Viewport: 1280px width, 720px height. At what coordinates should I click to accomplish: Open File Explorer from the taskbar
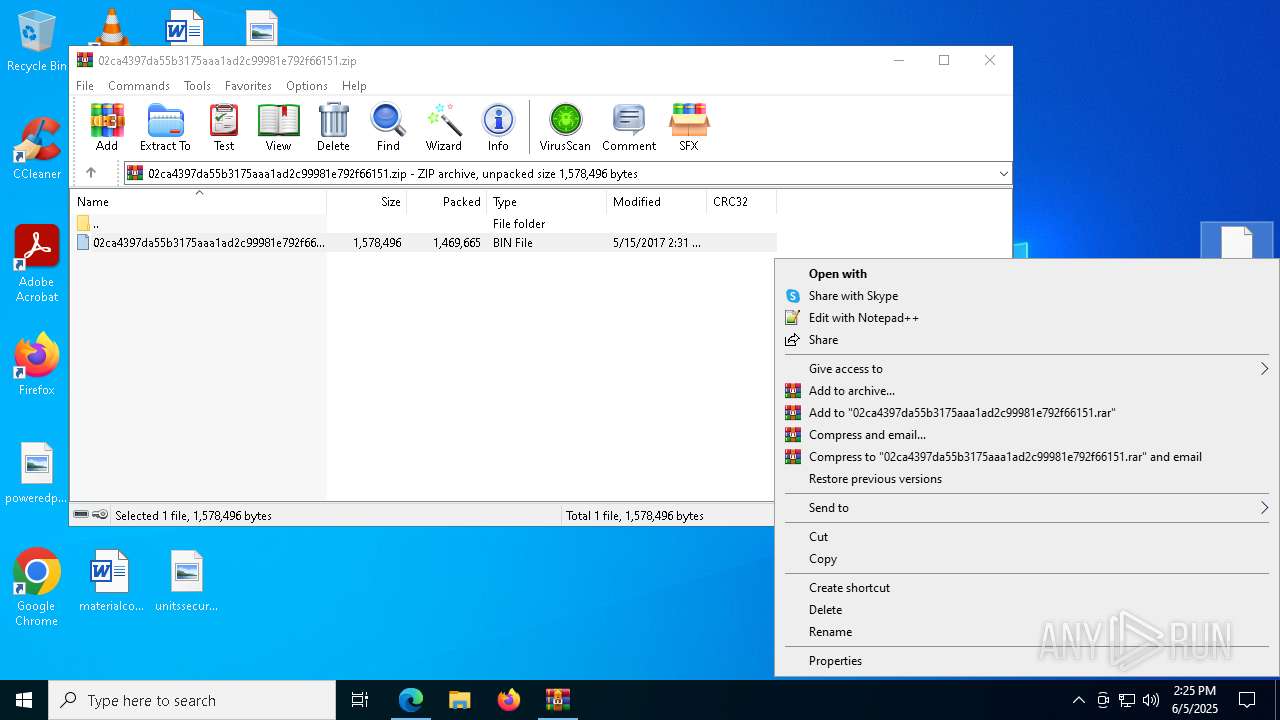[459, 700]
